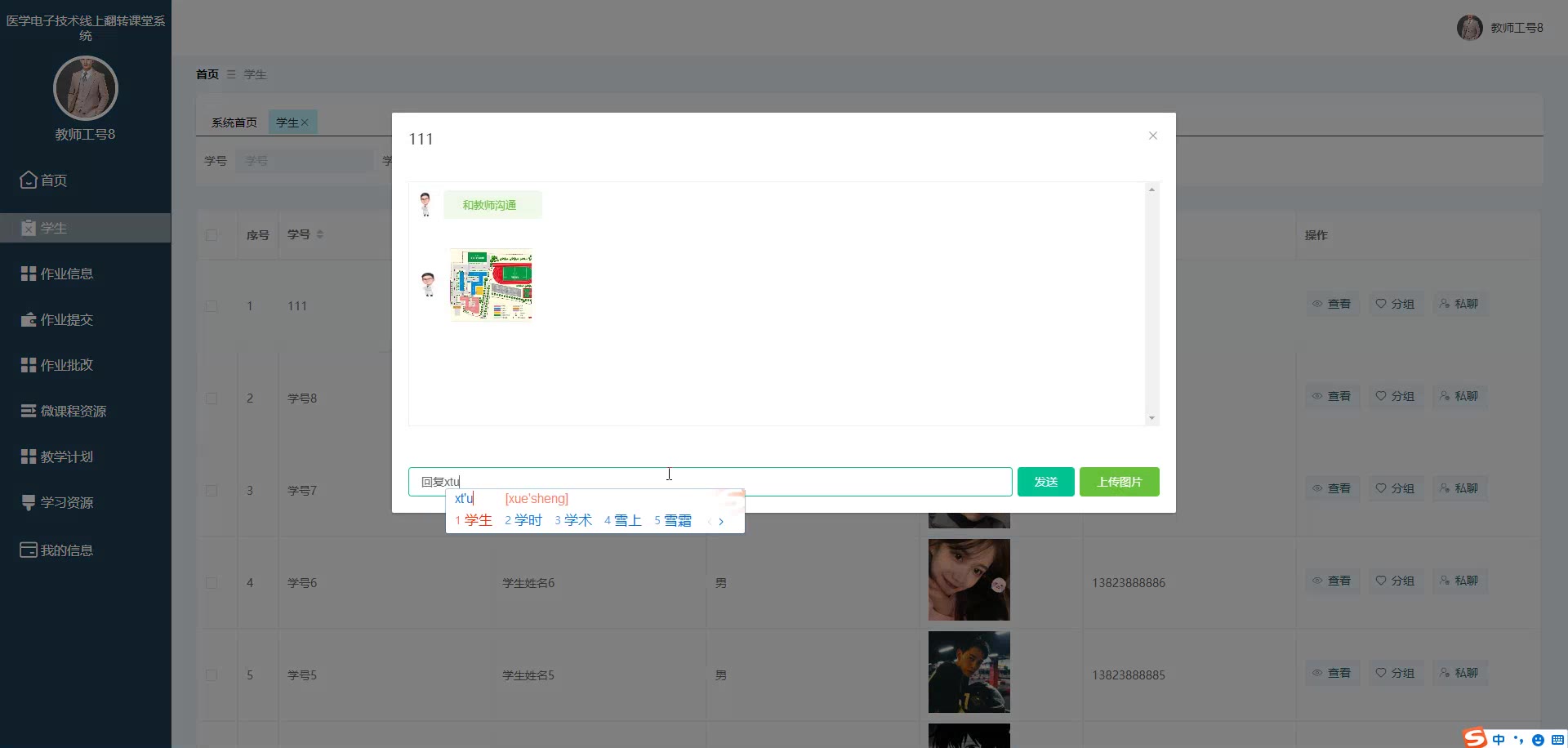Screen dimensions: 1568x748
Task: Open the top-right 教师工号8 user avatar
Action: (1469, 27)
